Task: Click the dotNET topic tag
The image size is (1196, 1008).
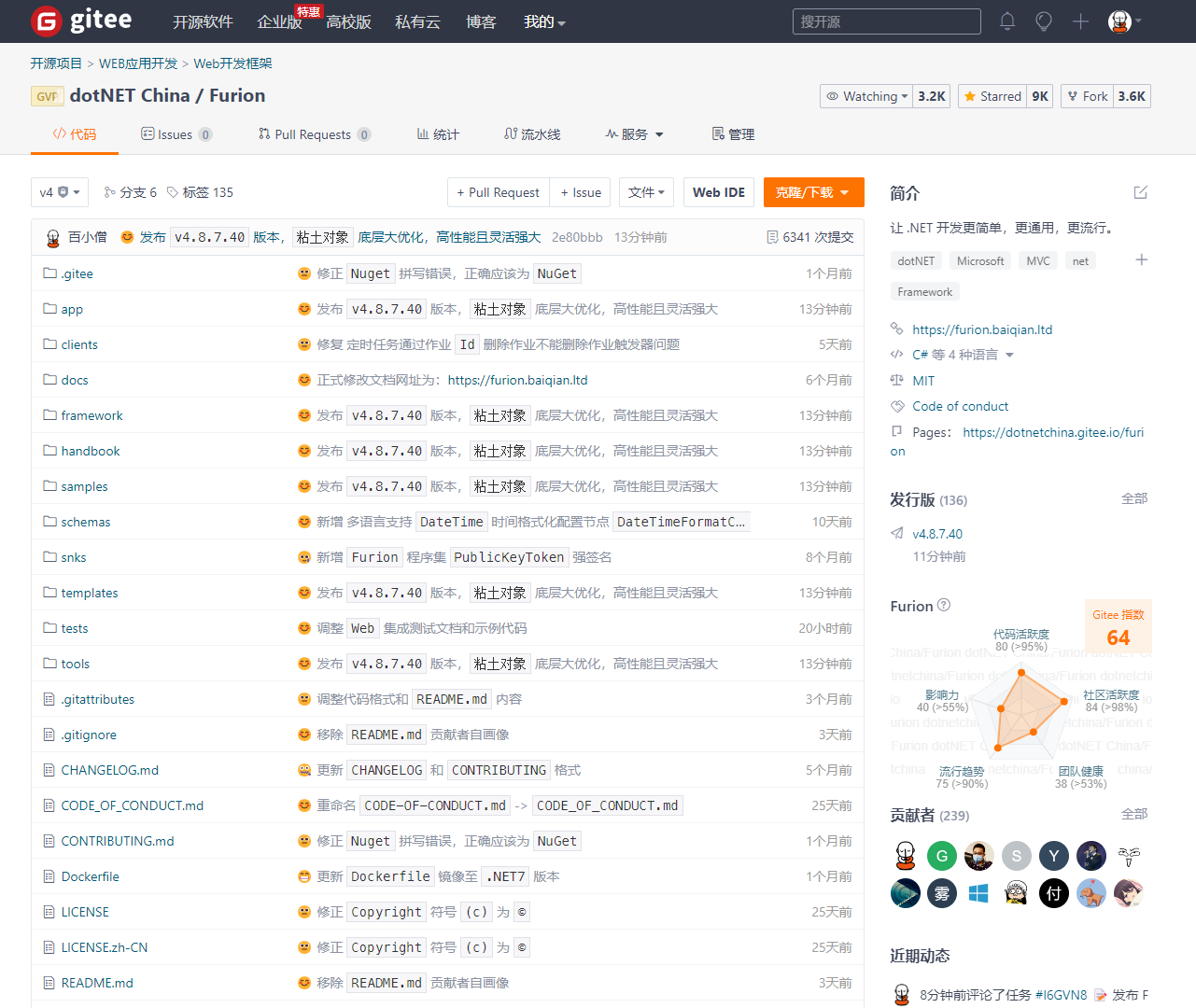Action: point(916,261)
